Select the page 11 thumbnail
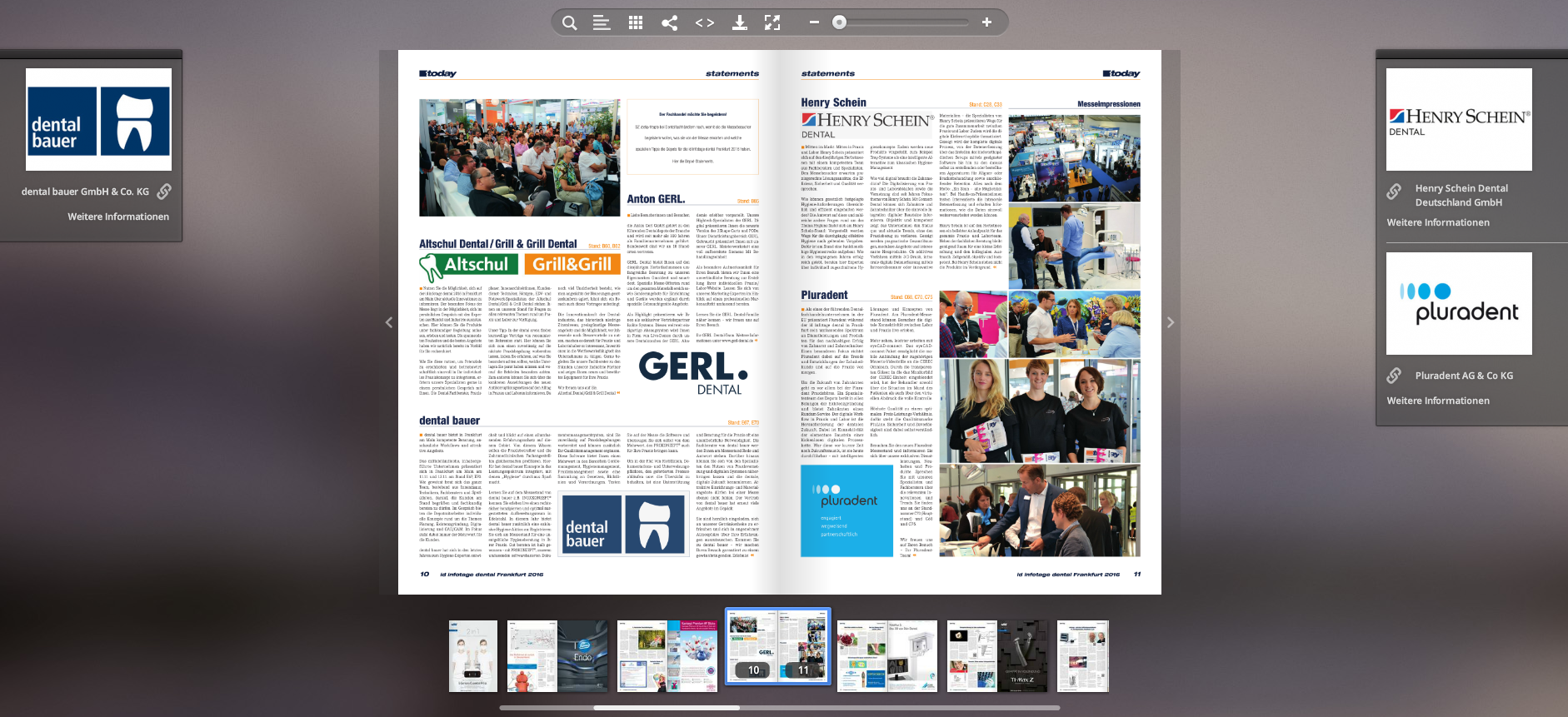Image resolution: width=1568 pixels, height=717 pixels. pyautogui.click(x=803, y=646)
